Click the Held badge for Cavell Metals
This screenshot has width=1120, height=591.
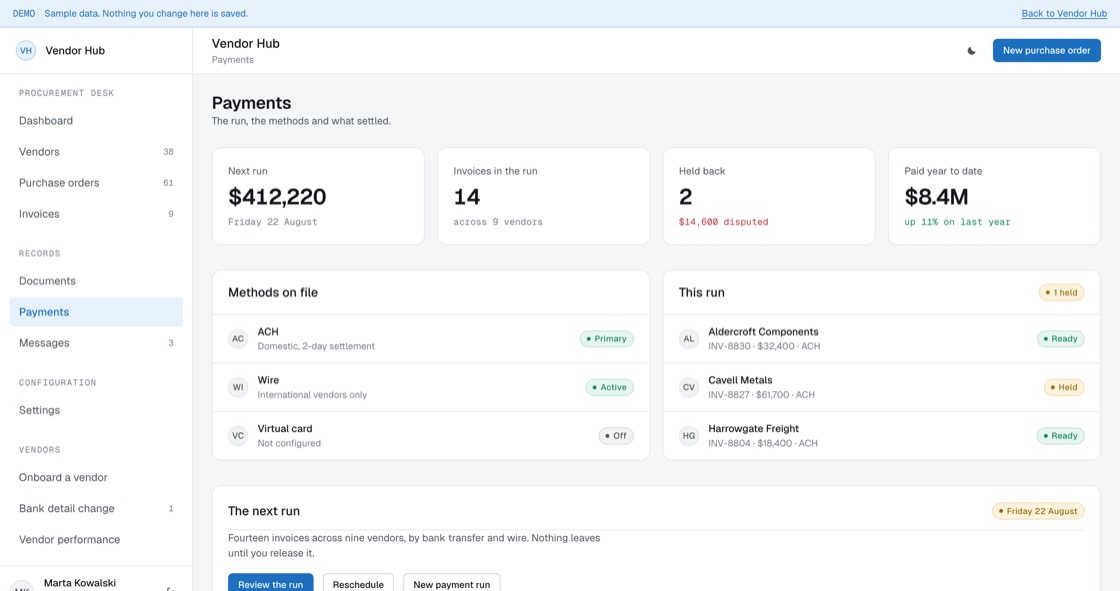click(1064, 387)
